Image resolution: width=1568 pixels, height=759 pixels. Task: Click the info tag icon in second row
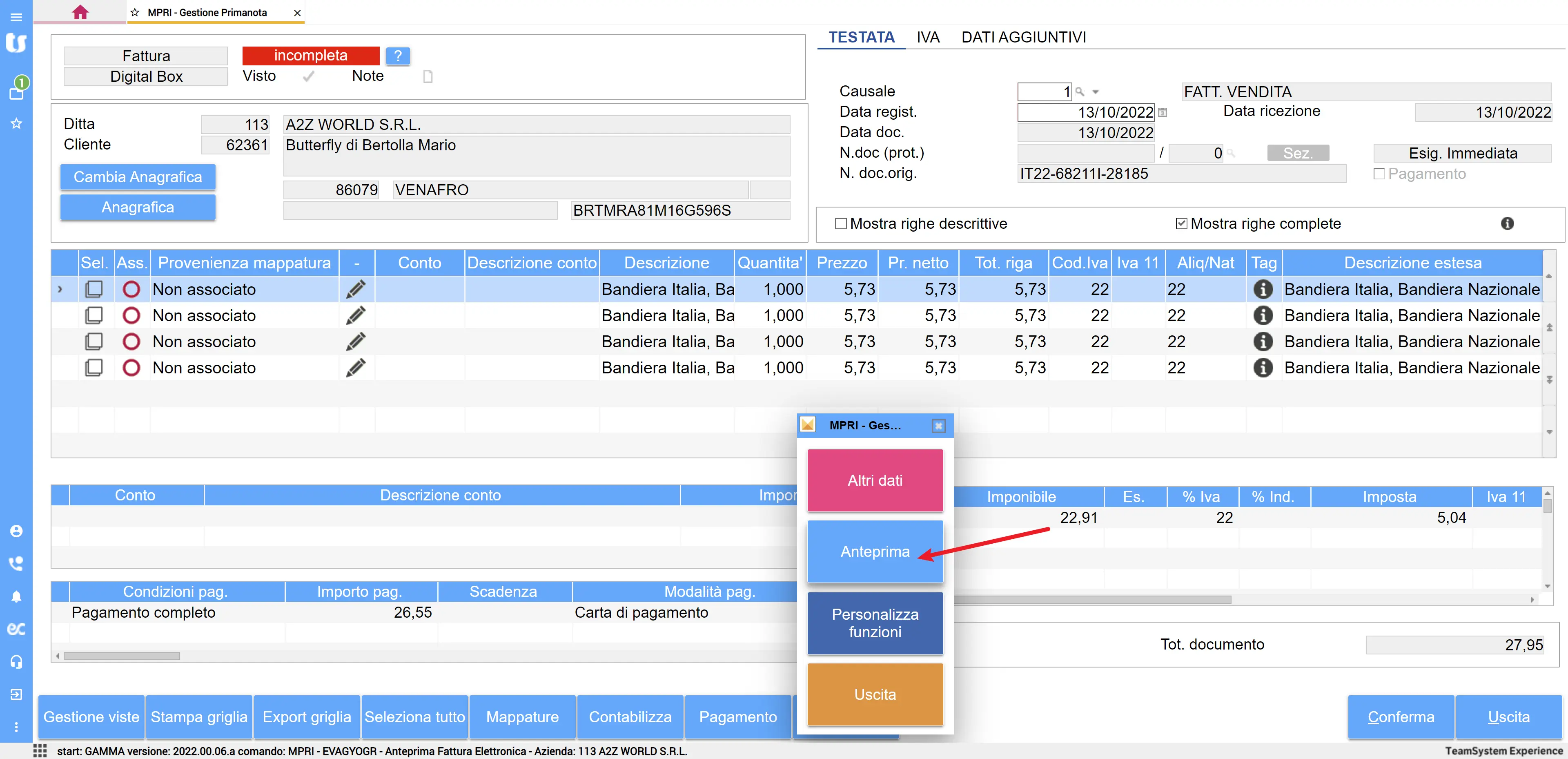pos(1263,315)
